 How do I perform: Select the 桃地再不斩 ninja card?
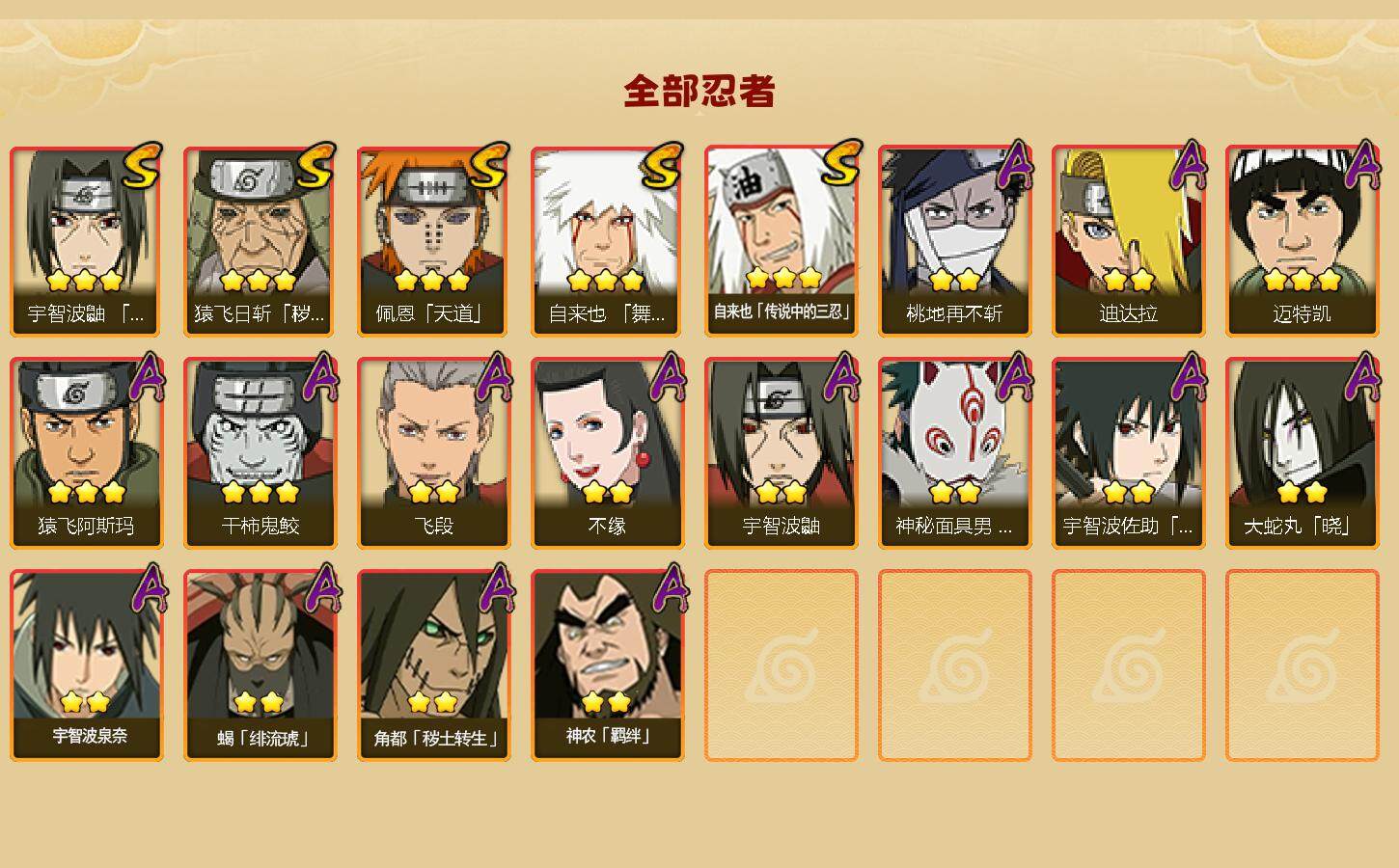(954, 241)
